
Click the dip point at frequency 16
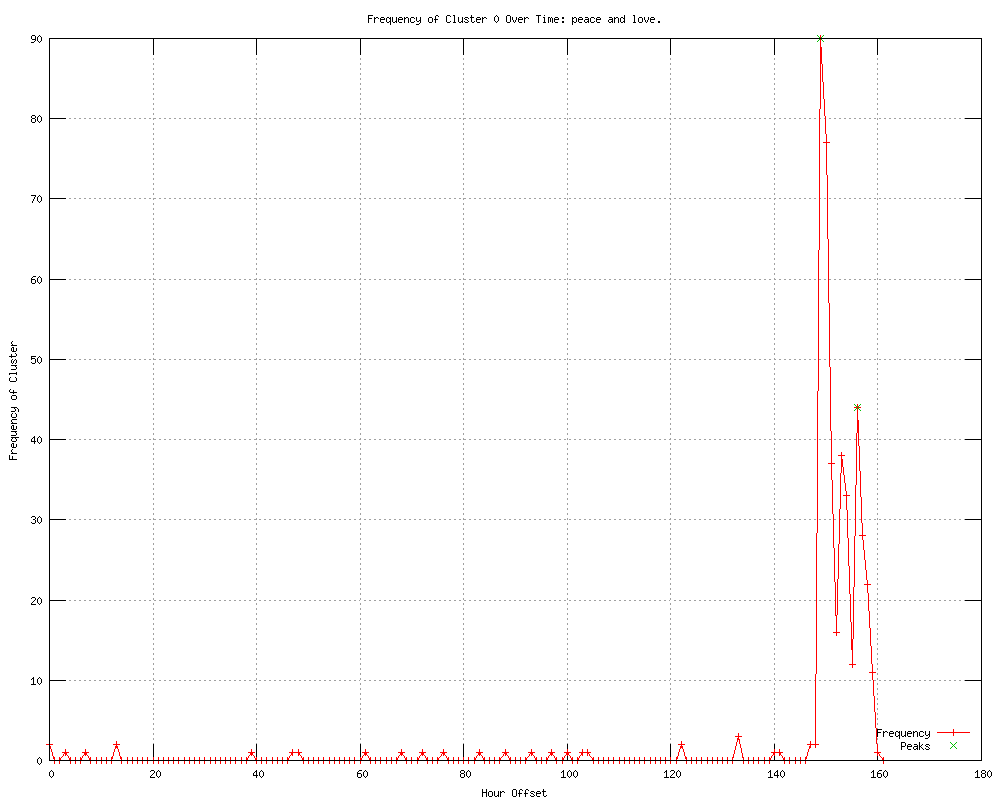836,632
